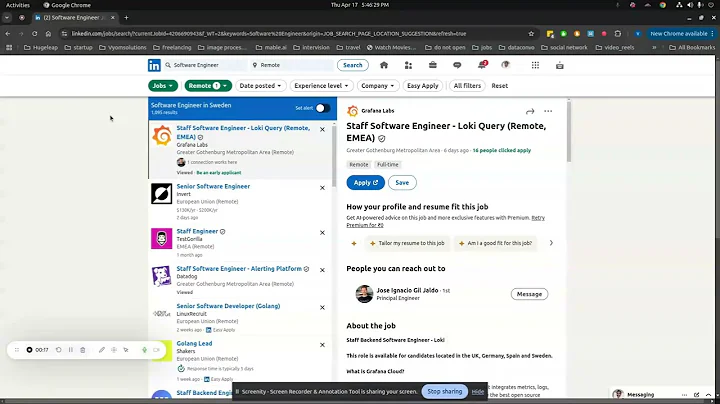
Task: Open the Hugeleap bookmarks folder
Action: pos(41,47)
